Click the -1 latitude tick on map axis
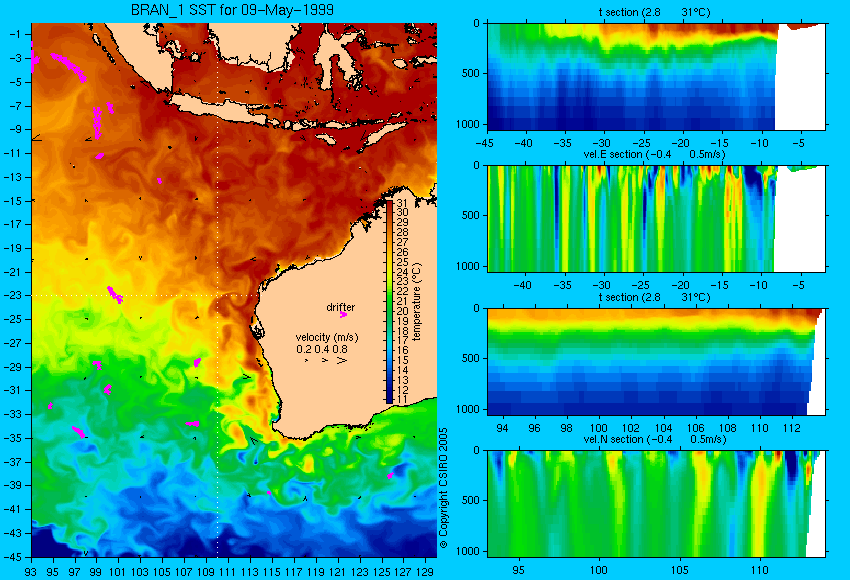Viewport: 850px width, 580px height. 15,34
